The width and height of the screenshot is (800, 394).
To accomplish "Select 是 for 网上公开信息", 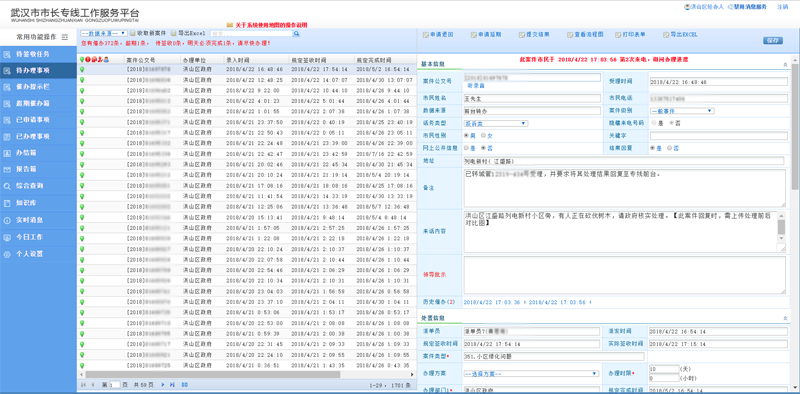I will (x=466, y=147).
